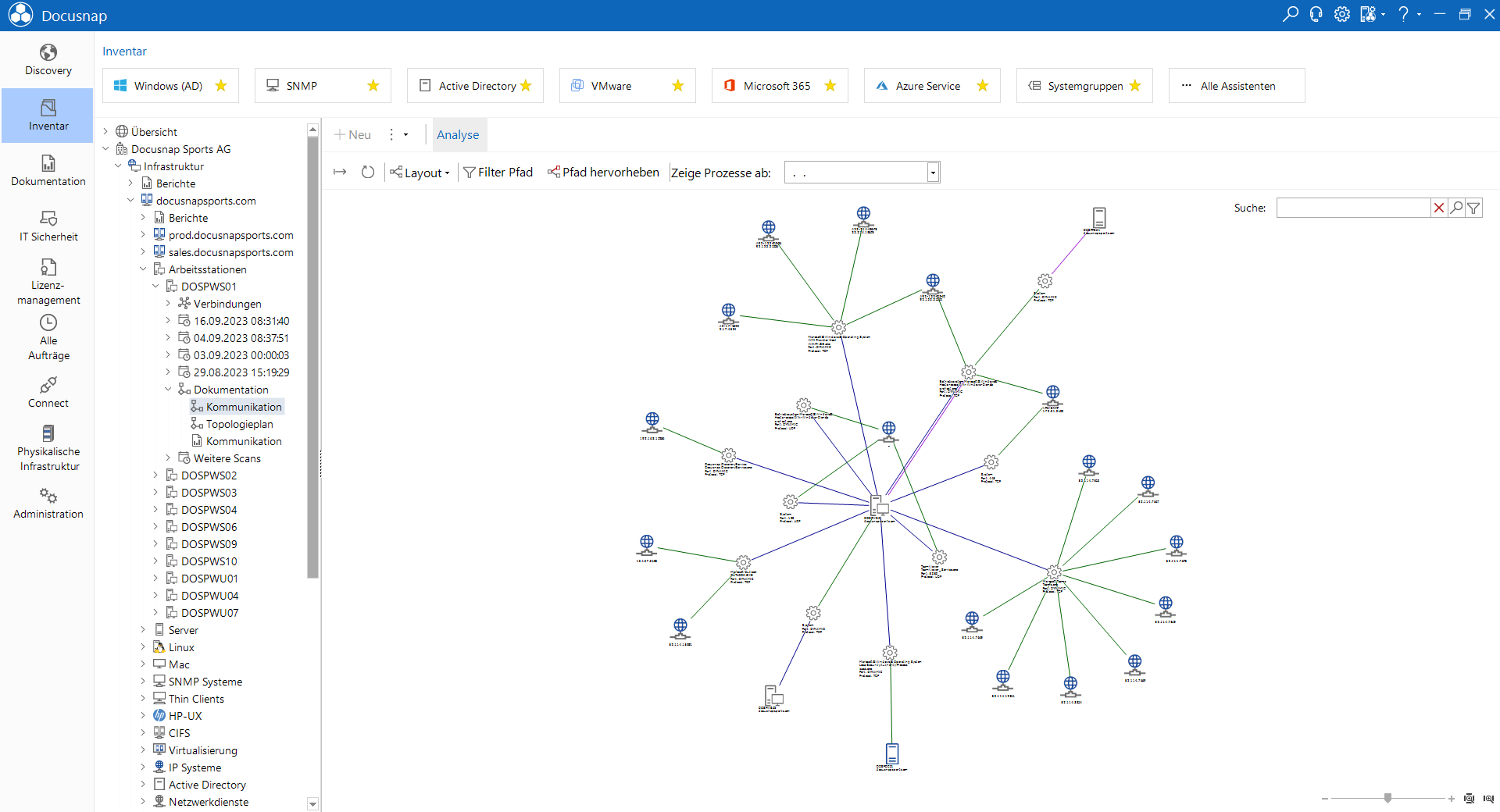1500x812 pixels.
Task: Open the Zeige Prozesse ab dropdown
Action: click(x=933, y=173)
